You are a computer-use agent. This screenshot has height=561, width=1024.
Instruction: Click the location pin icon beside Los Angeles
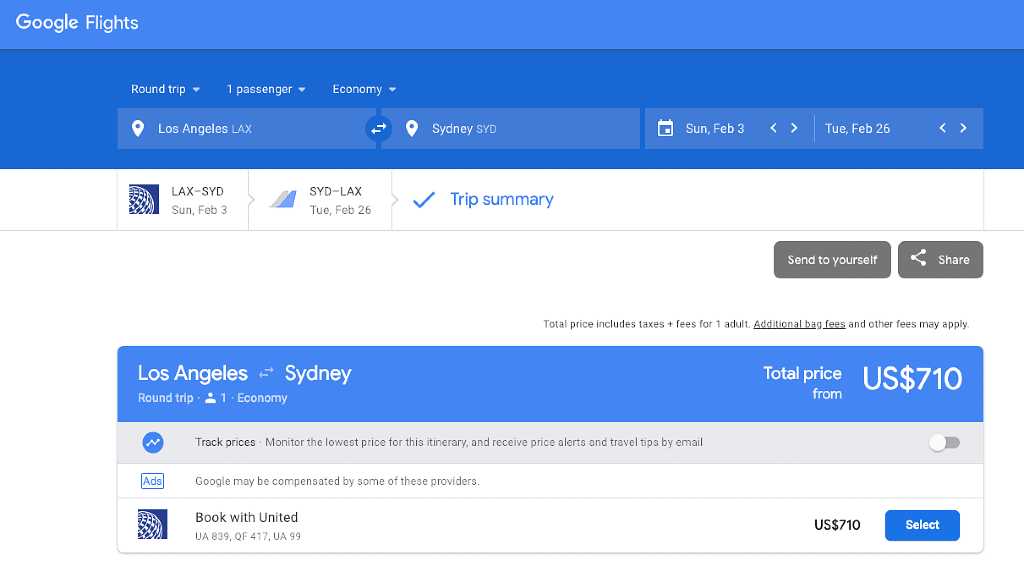pyautogui.click(x=138, y=129)
